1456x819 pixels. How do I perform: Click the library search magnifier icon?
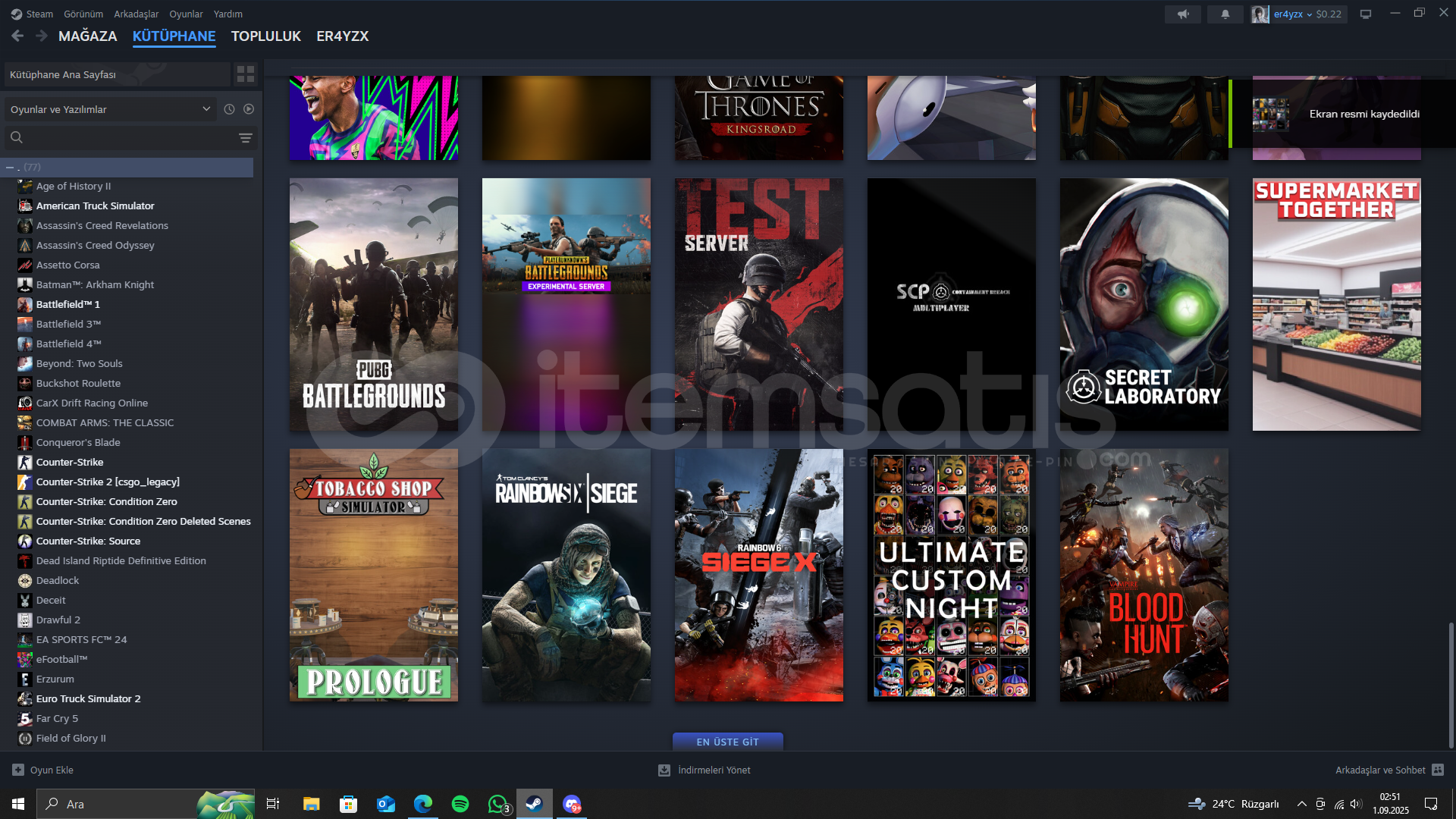(x=17, y=137)
